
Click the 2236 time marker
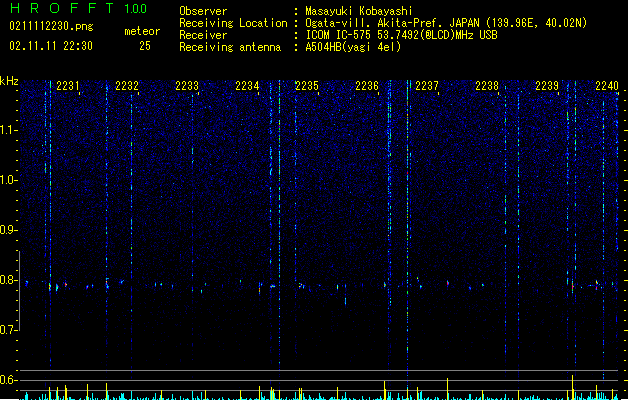pos(367,86)
